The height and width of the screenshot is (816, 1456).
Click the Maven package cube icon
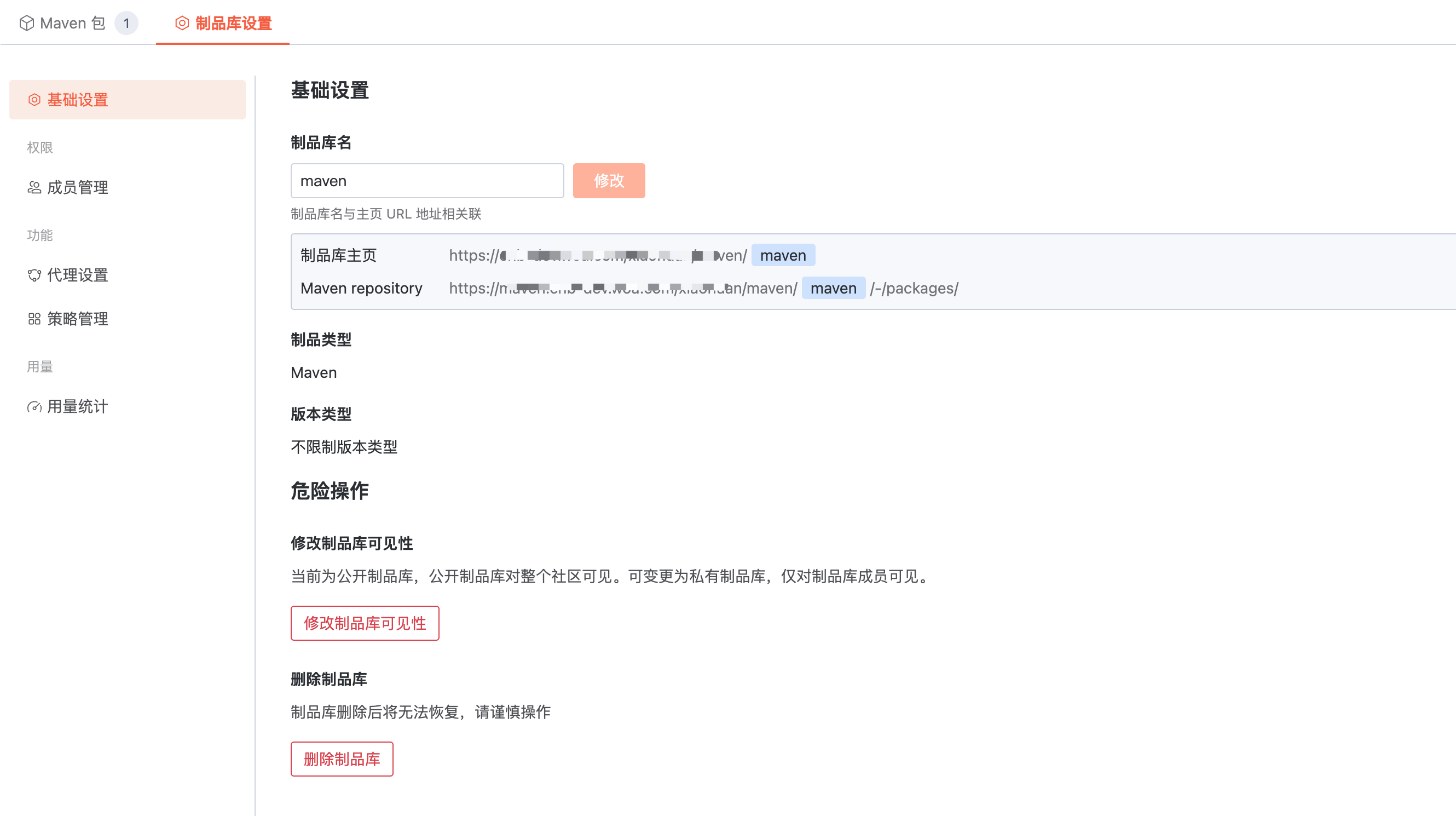[x=27, y=23]
